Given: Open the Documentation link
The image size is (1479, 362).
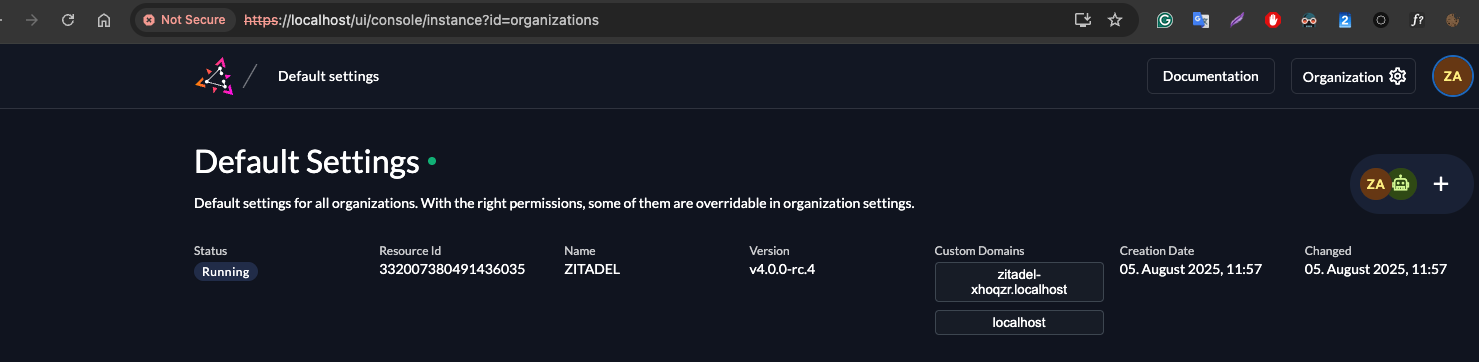Looking at the screenshot, I should coord(1210,76).
